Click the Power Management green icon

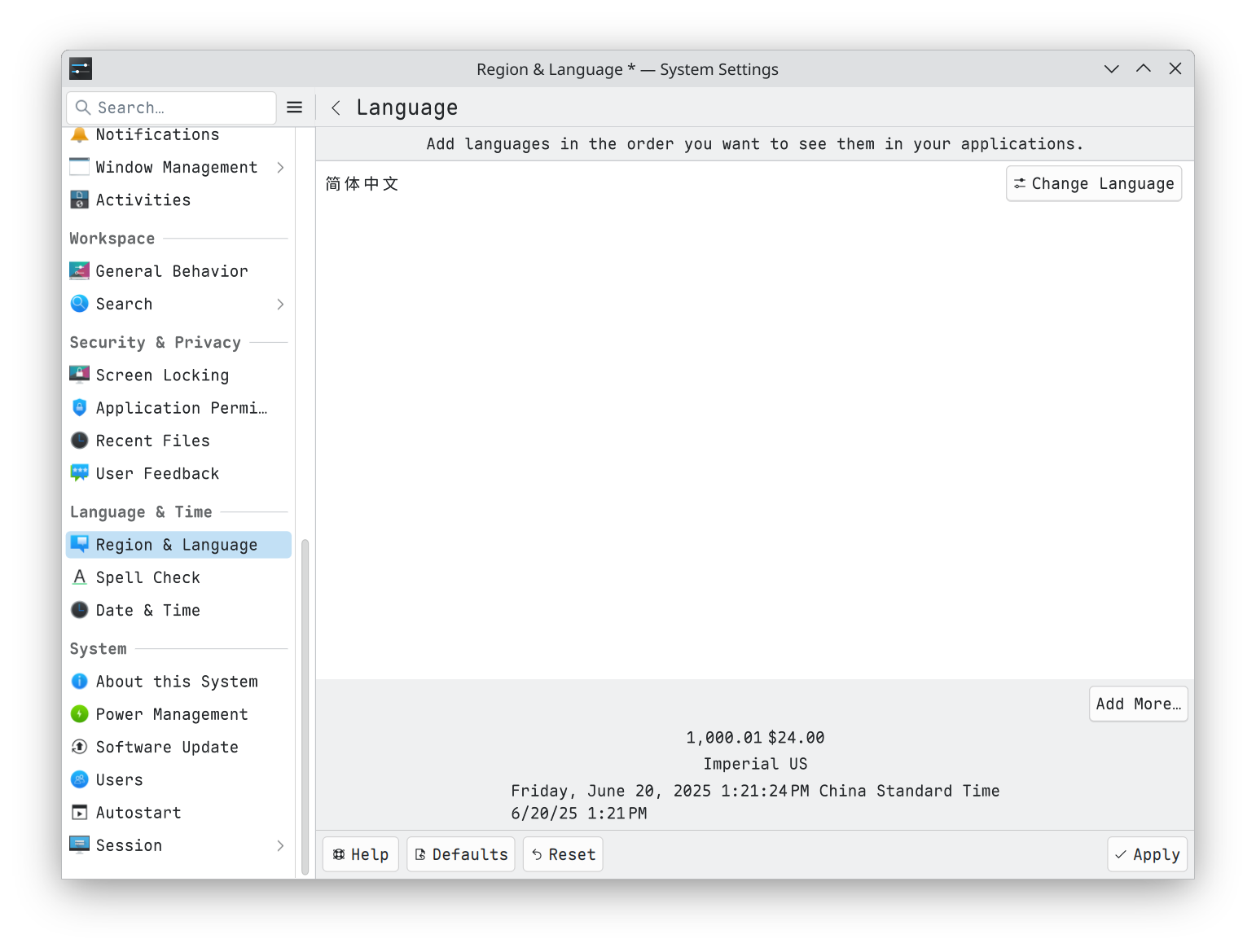click(79, 714)
